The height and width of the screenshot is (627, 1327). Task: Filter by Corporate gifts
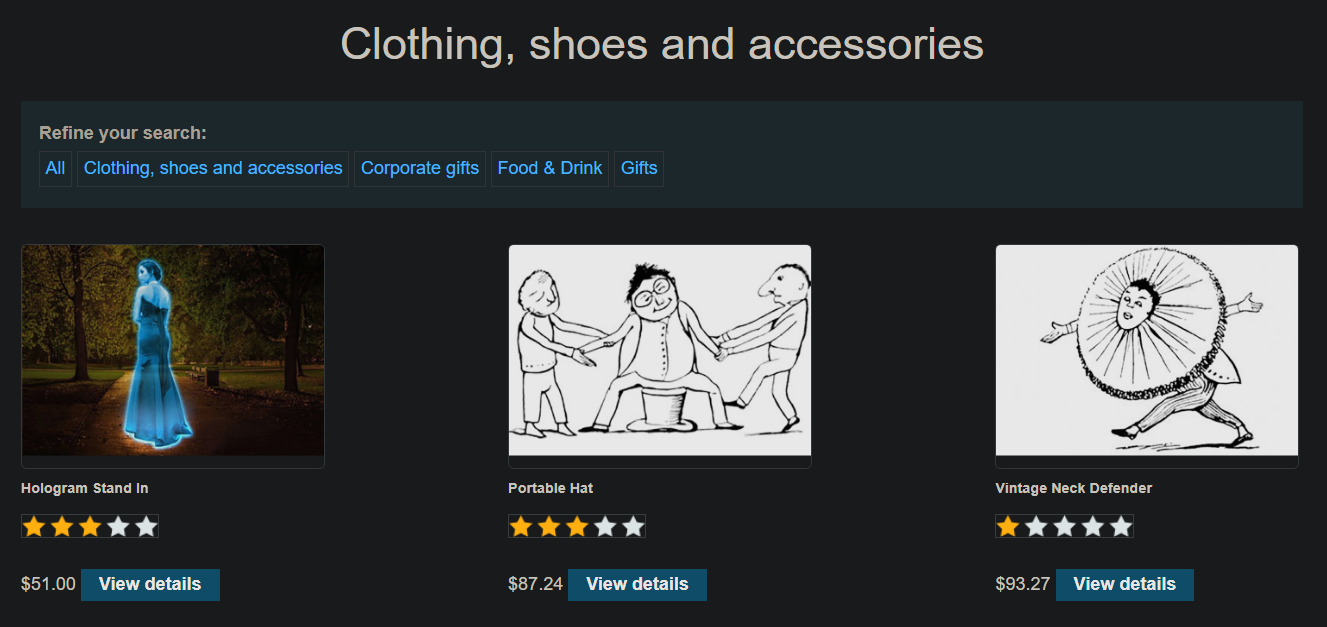point(420,168)
